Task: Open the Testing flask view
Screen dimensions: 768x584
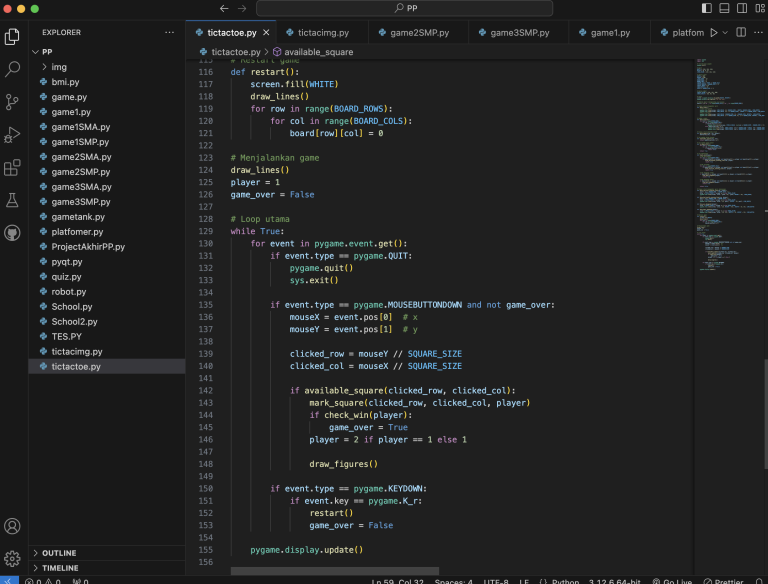Action: [12, 200]
